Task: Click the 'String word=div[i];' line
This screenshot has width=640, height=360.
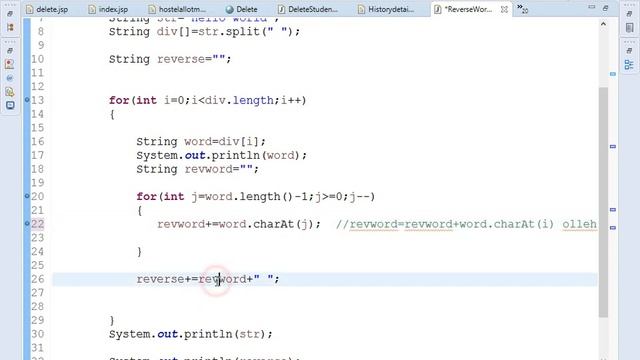Action: coord(201,142)
